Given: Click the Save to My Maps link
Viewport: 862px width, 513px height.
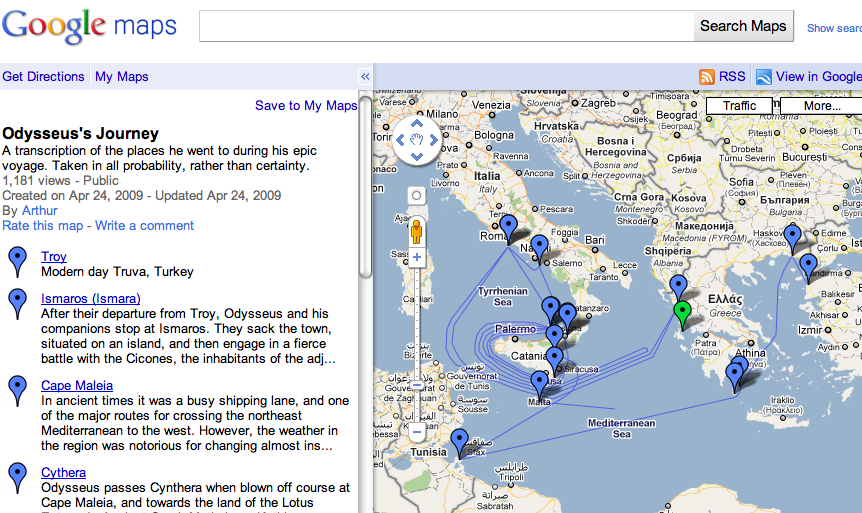Looking at the screenshot, I should [x=305, y=106].
